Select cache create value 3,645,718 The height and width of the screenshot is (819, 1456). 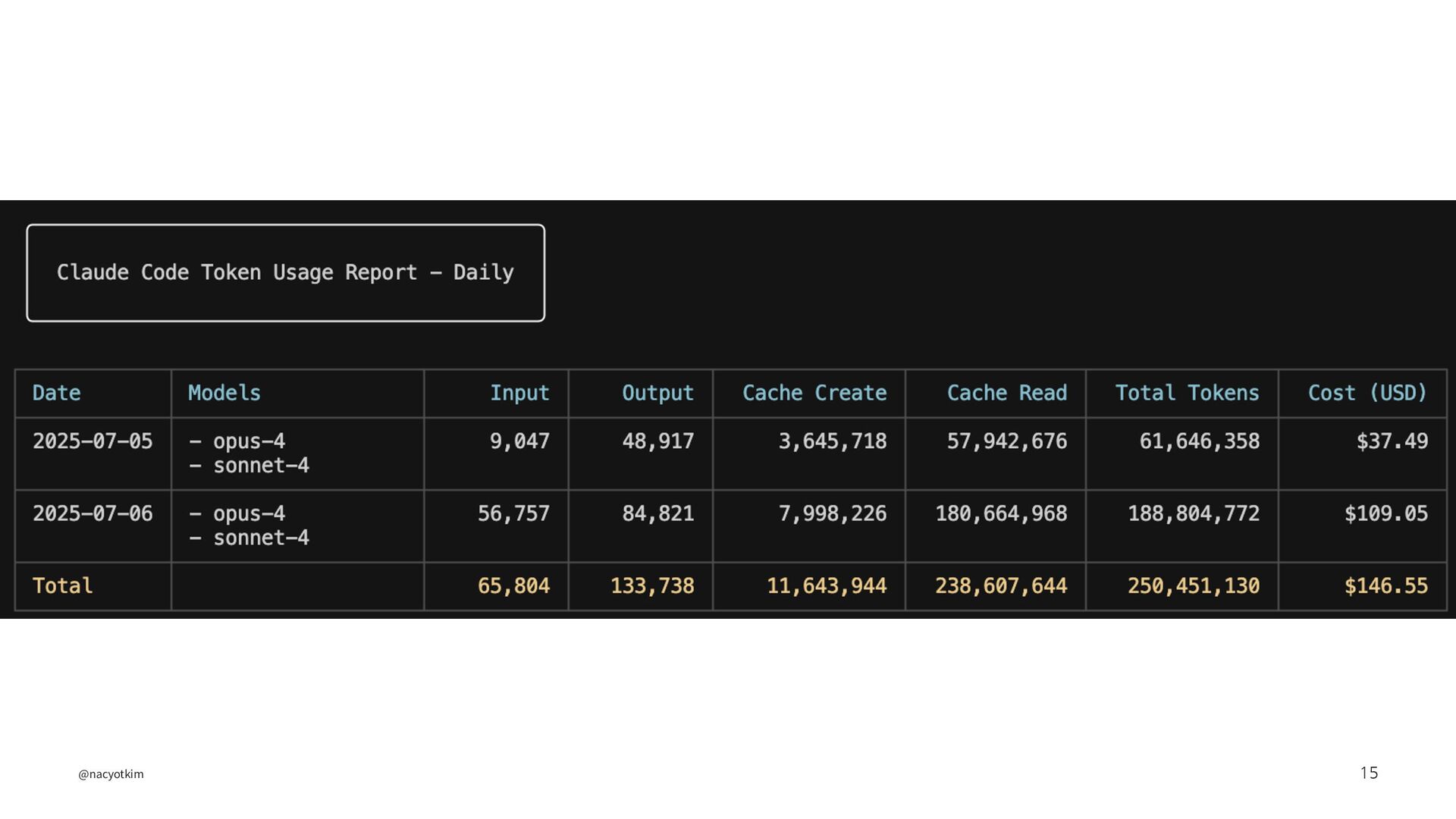[833, 441]
